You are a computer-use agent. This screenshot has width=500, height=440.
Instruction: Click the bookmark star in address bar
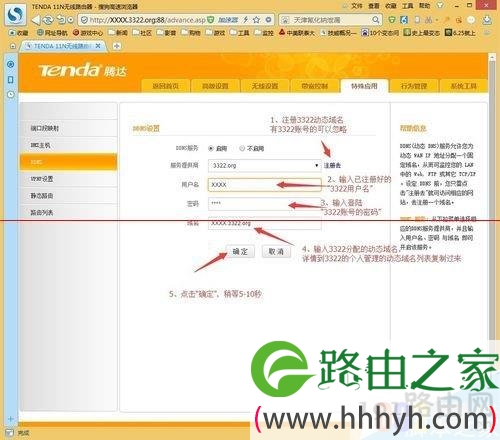(256, 20)
